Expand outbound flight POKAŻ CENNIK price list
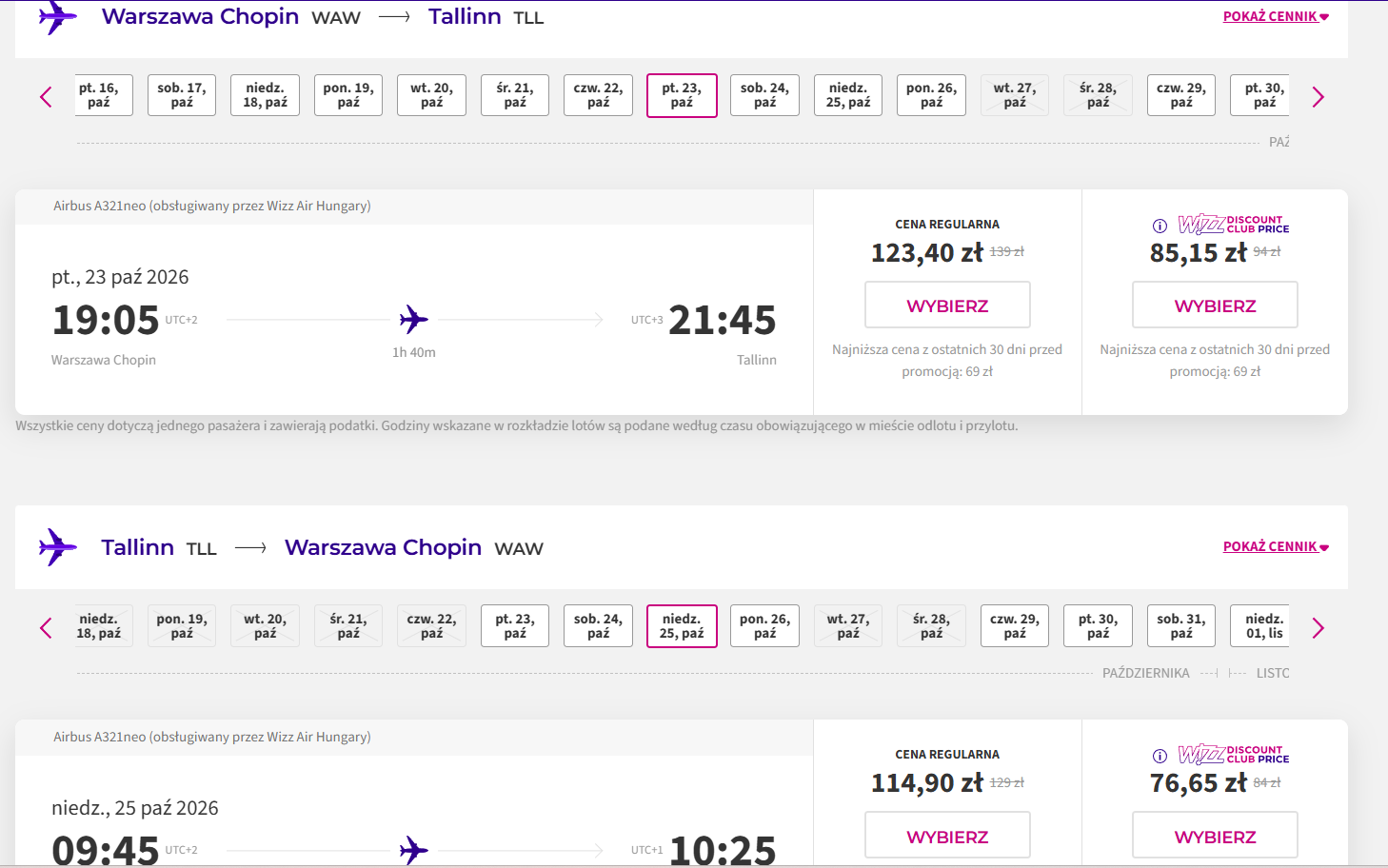The height and width of the screenshot is (868, 1388). 1276,16
